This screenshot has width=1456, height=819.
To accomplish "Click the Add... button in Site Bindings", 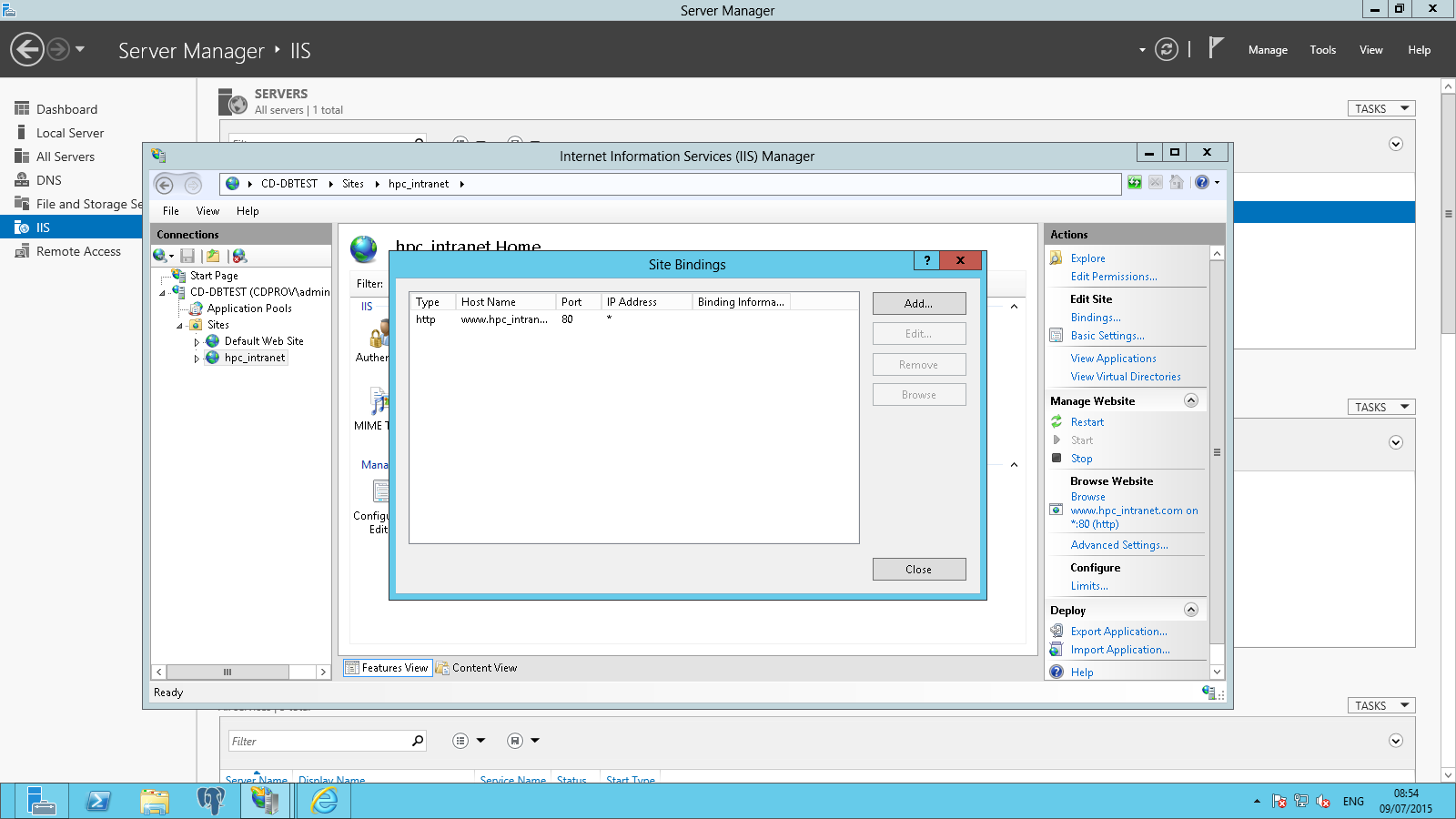I will point(919,303).
